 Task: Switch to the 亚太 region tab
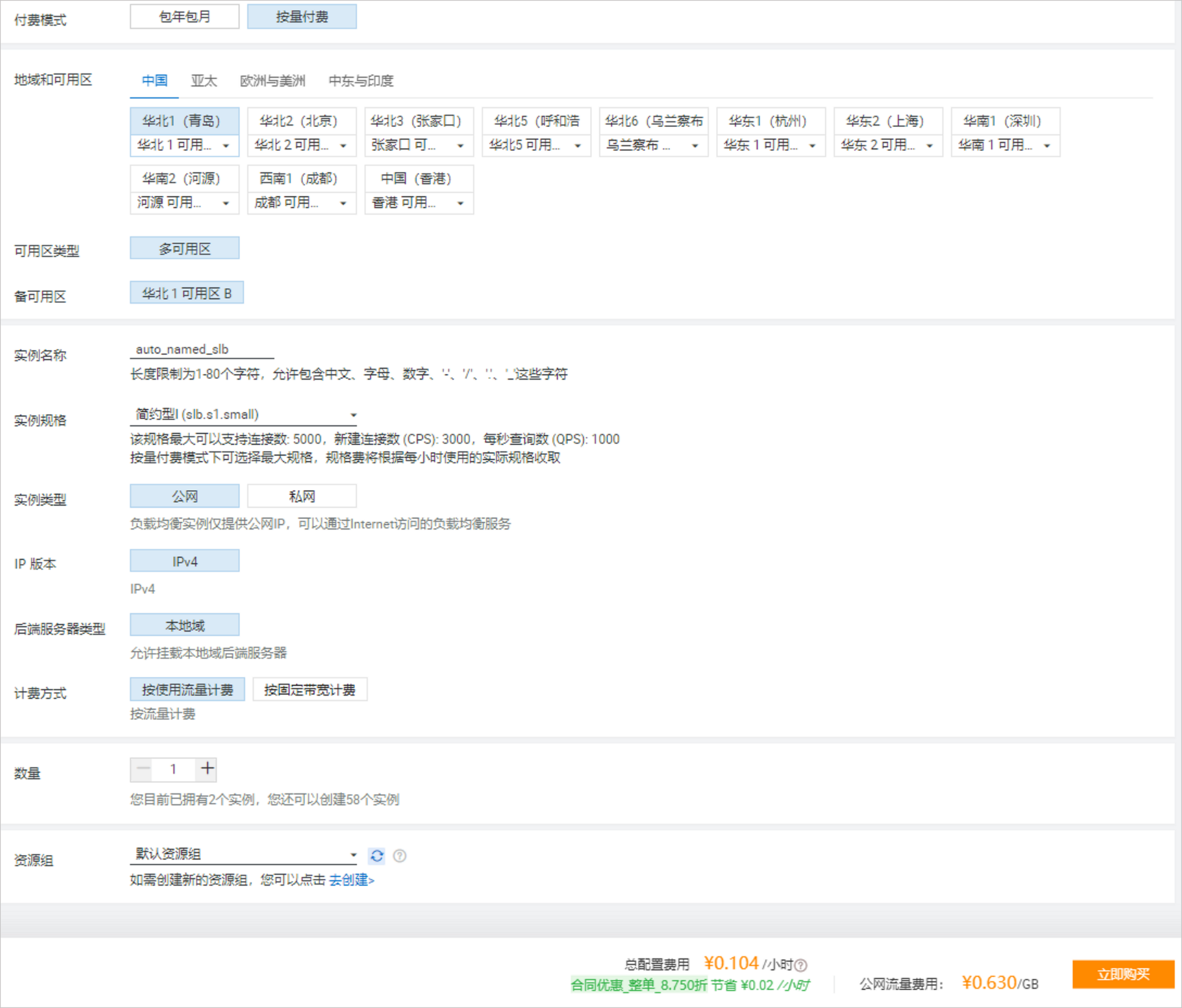[204, 81]
